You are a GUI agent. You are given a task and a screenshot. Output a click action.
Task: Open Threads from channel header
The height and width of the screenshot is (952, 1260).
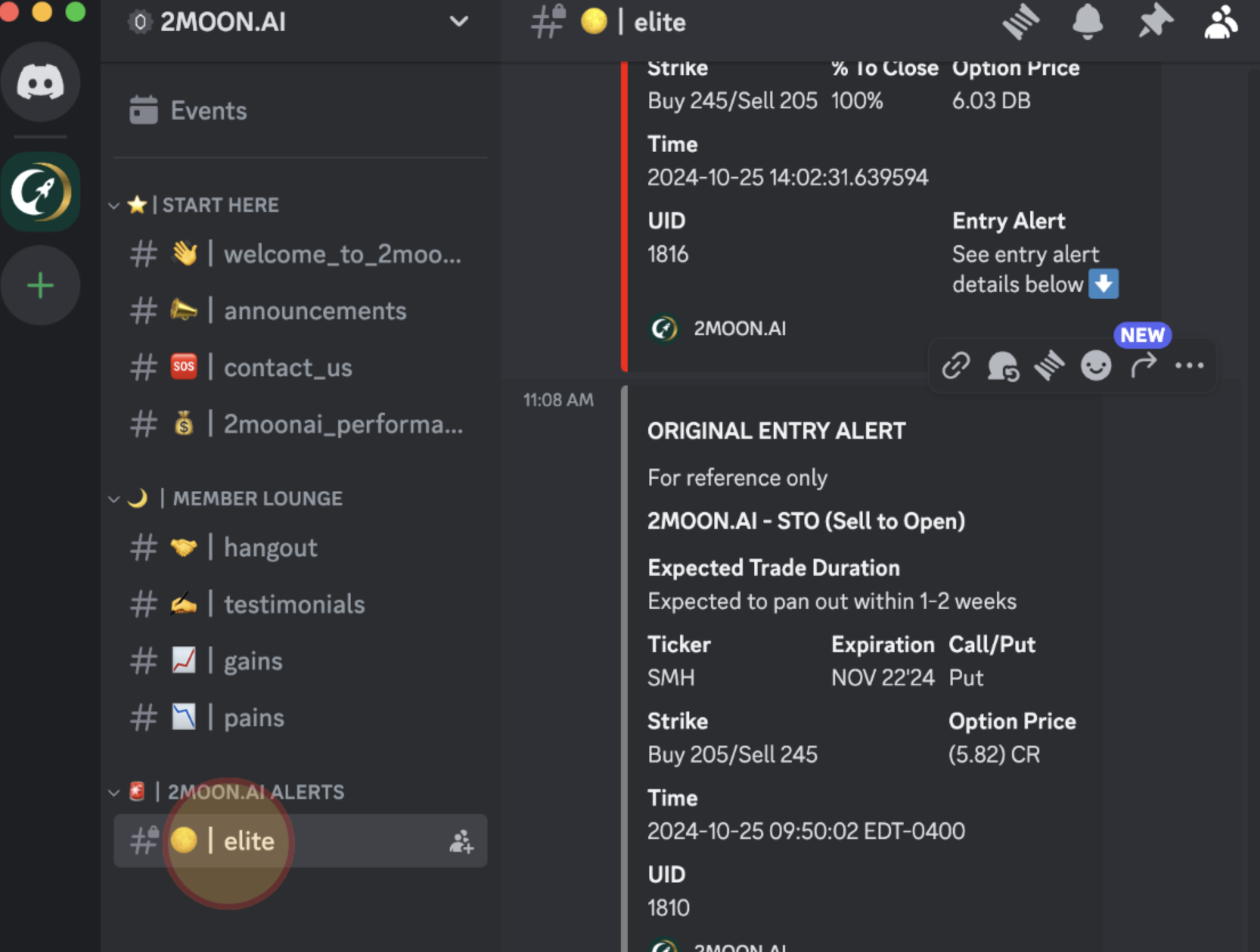[x=1021, y=23]
